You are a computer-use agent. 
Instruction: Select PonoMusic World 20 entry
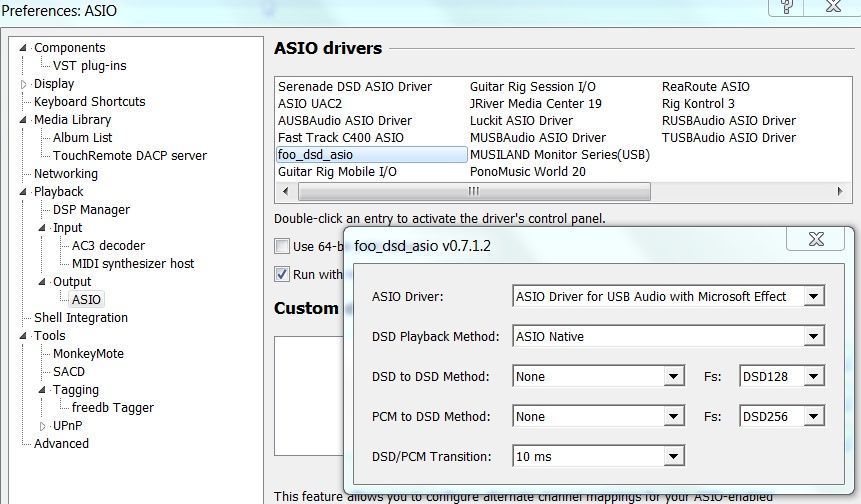[528, 172]
